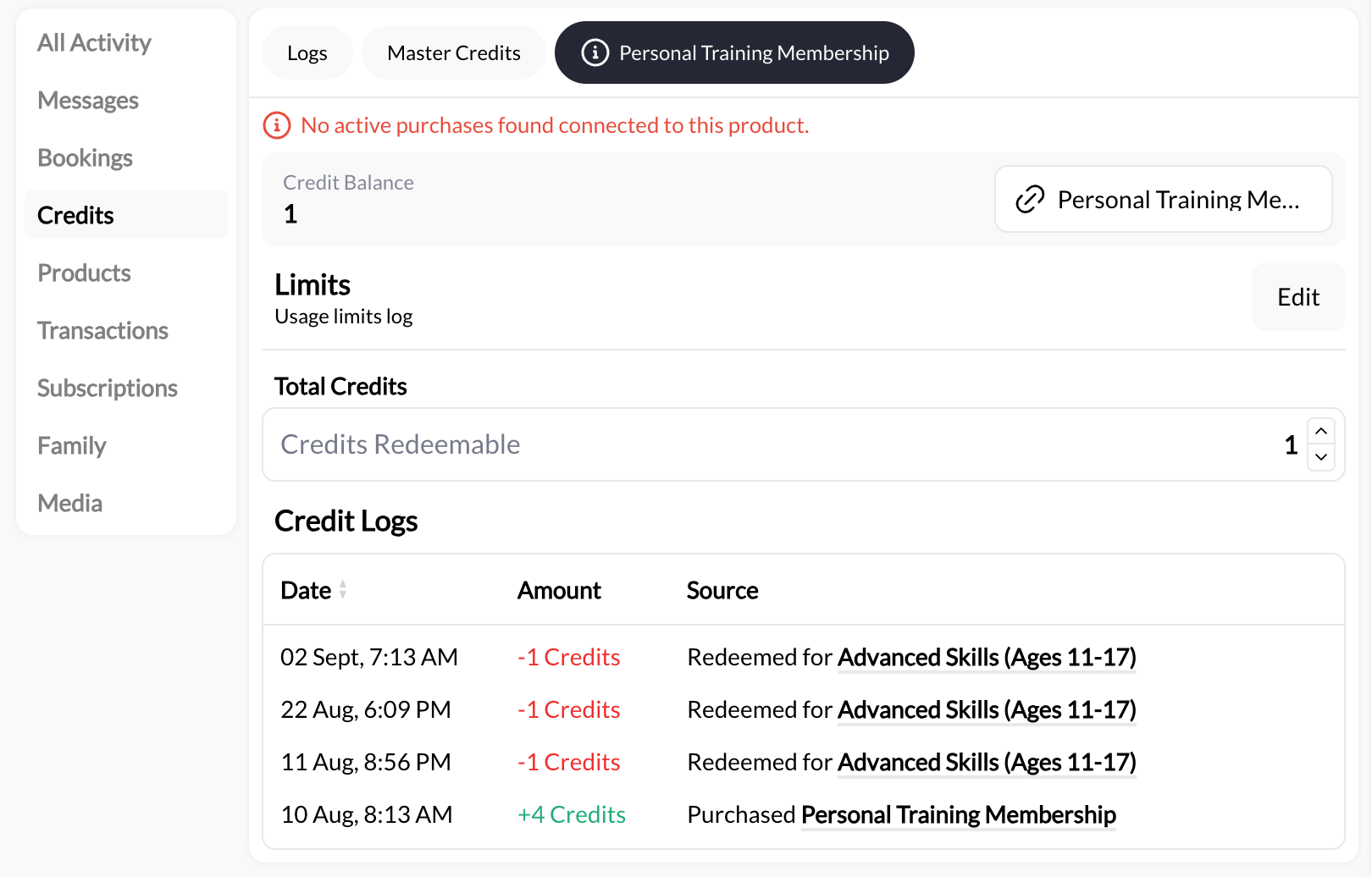Click the increment arrow on Credits Redeemable

(1320, 432)
